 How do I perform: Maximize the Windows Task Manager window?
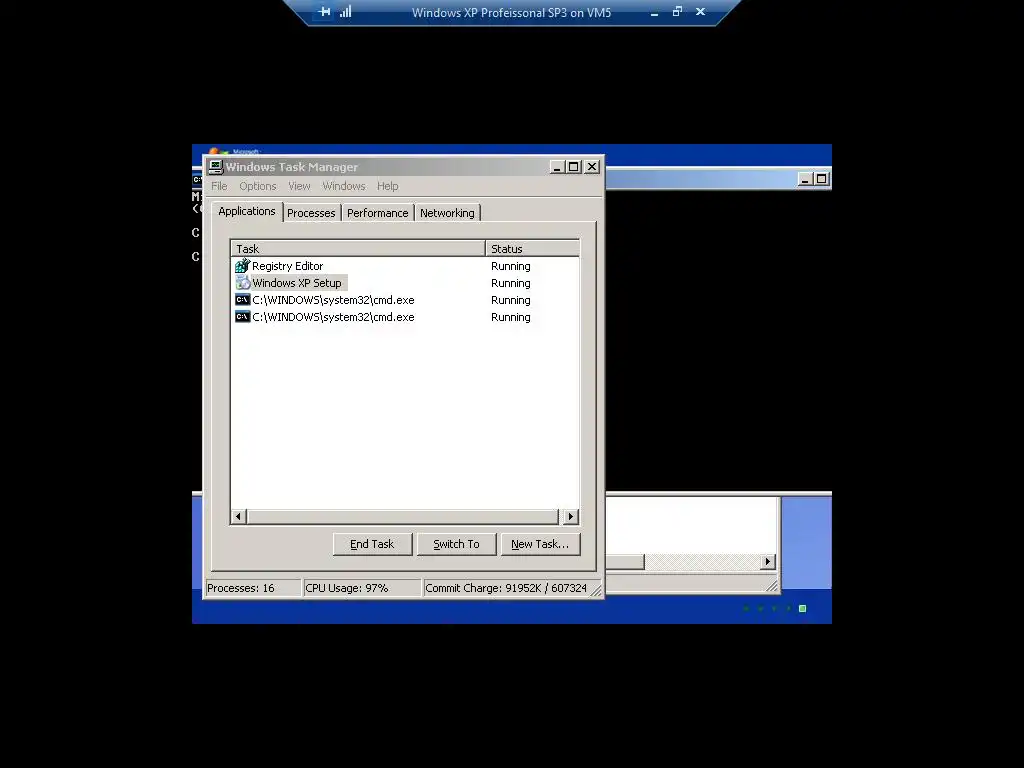pos(573,167)
